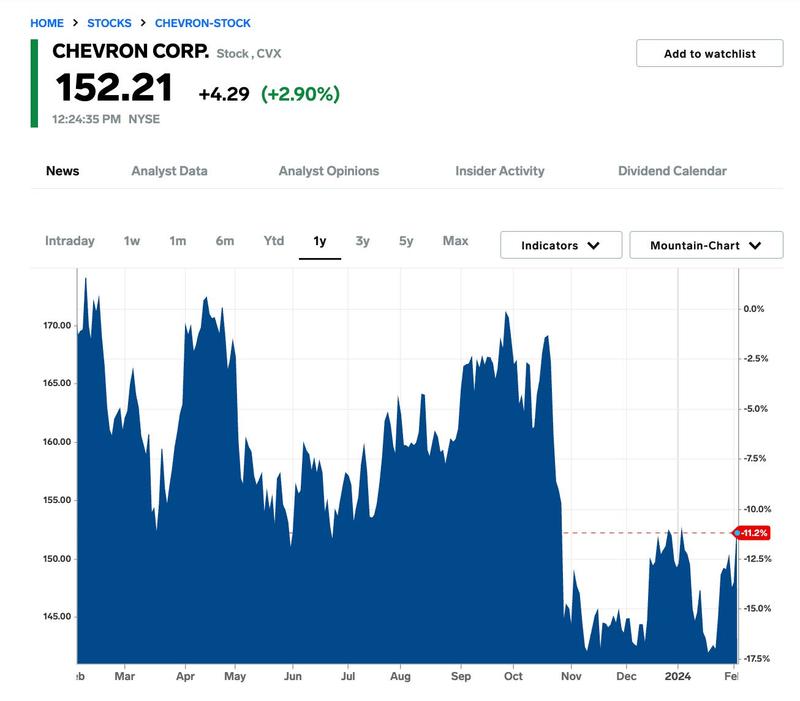This screenshot has width=800, height=701.
Task: Select the 1m chart range
Action: tap(178, 241)
